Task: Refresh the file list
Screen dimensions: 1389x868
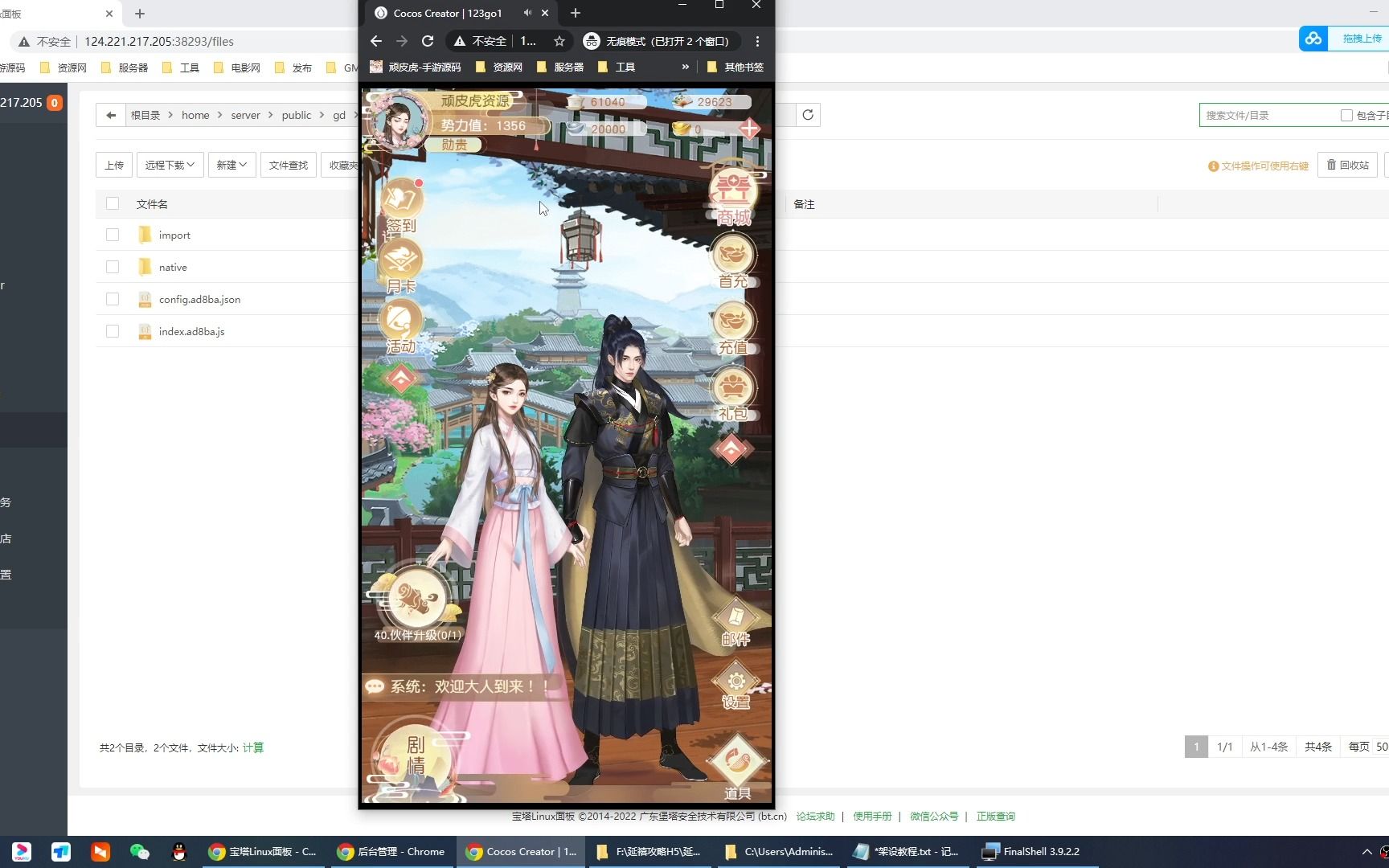Action: [808, 115]
